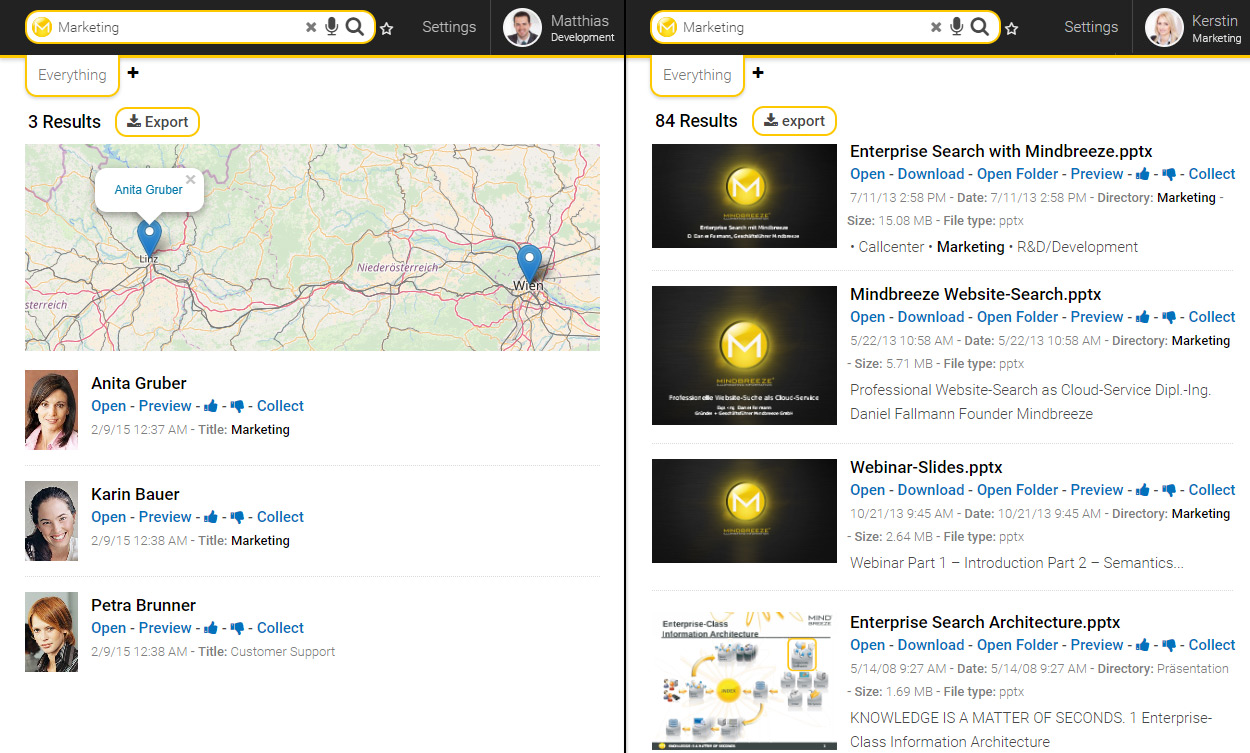Dislike Mindbreeze Website-Search.pptx
Image resolution: width=1250 pixels, height=753 pixels.
[1169, 317]
